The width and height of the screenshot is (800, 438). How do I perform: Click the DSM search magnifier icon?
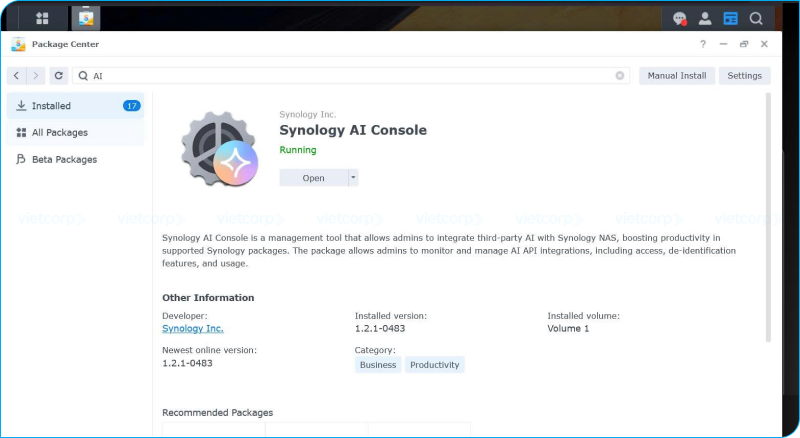756,19
